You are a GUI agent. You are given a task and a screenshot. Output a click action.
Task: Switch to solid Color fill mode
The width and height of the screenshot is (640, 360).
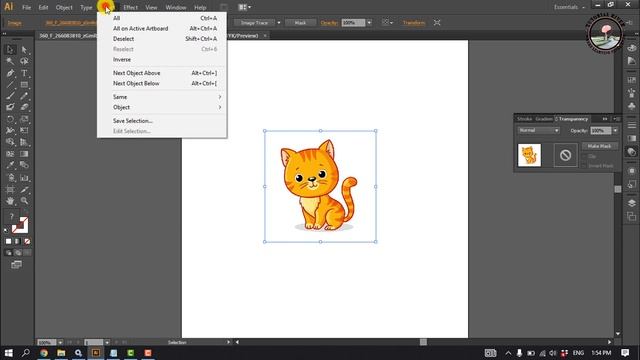tap(9, 241)
